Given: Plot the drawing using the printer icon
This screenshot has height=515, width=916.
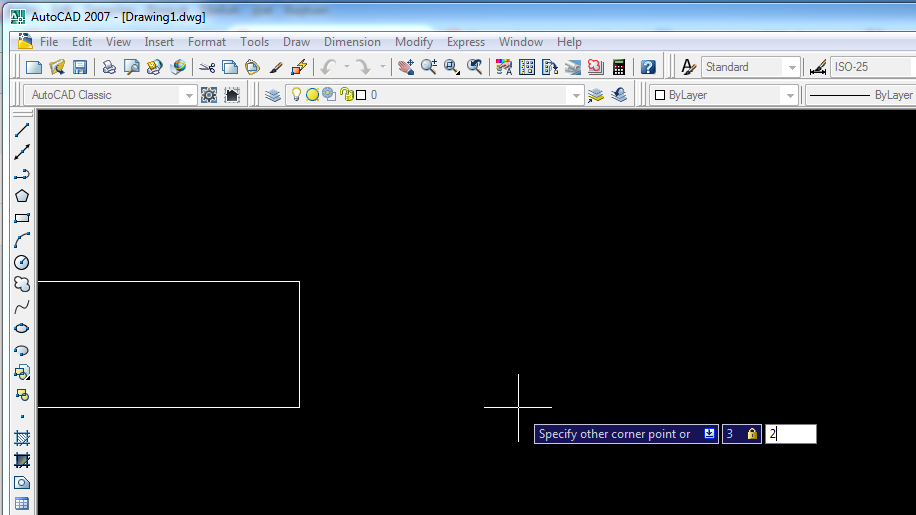Looking at the screenshot, I should 109,67.
